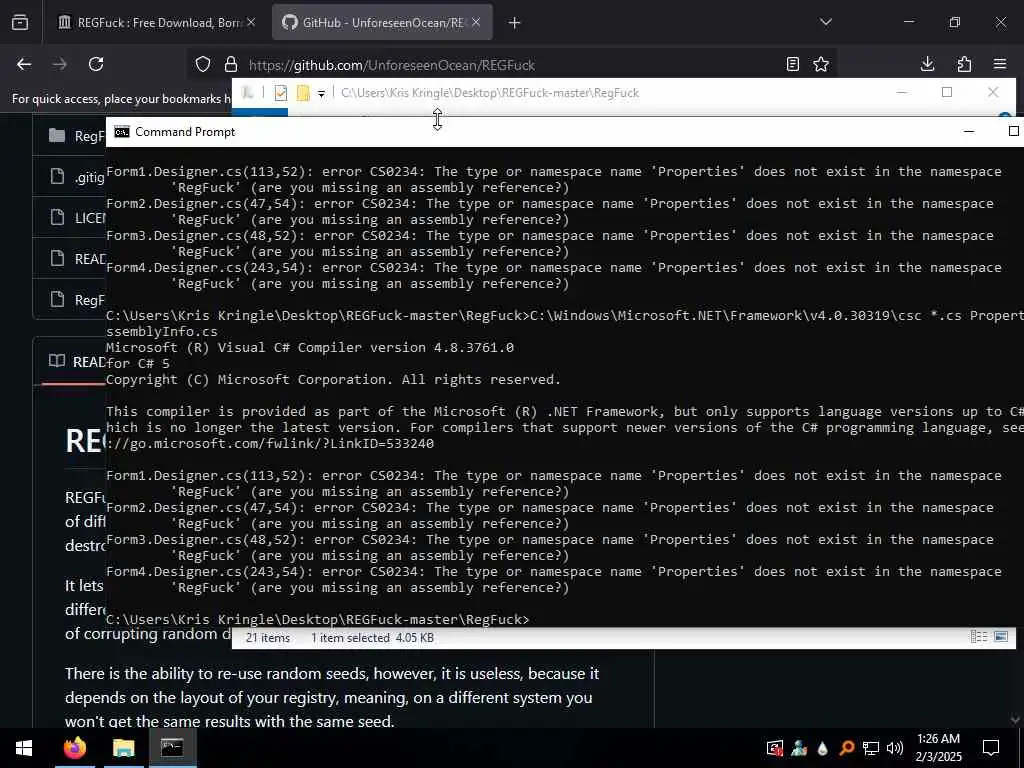Open the Firefox downloads panel
Viewport: 1024px width, 768px height.
[927, 64]
